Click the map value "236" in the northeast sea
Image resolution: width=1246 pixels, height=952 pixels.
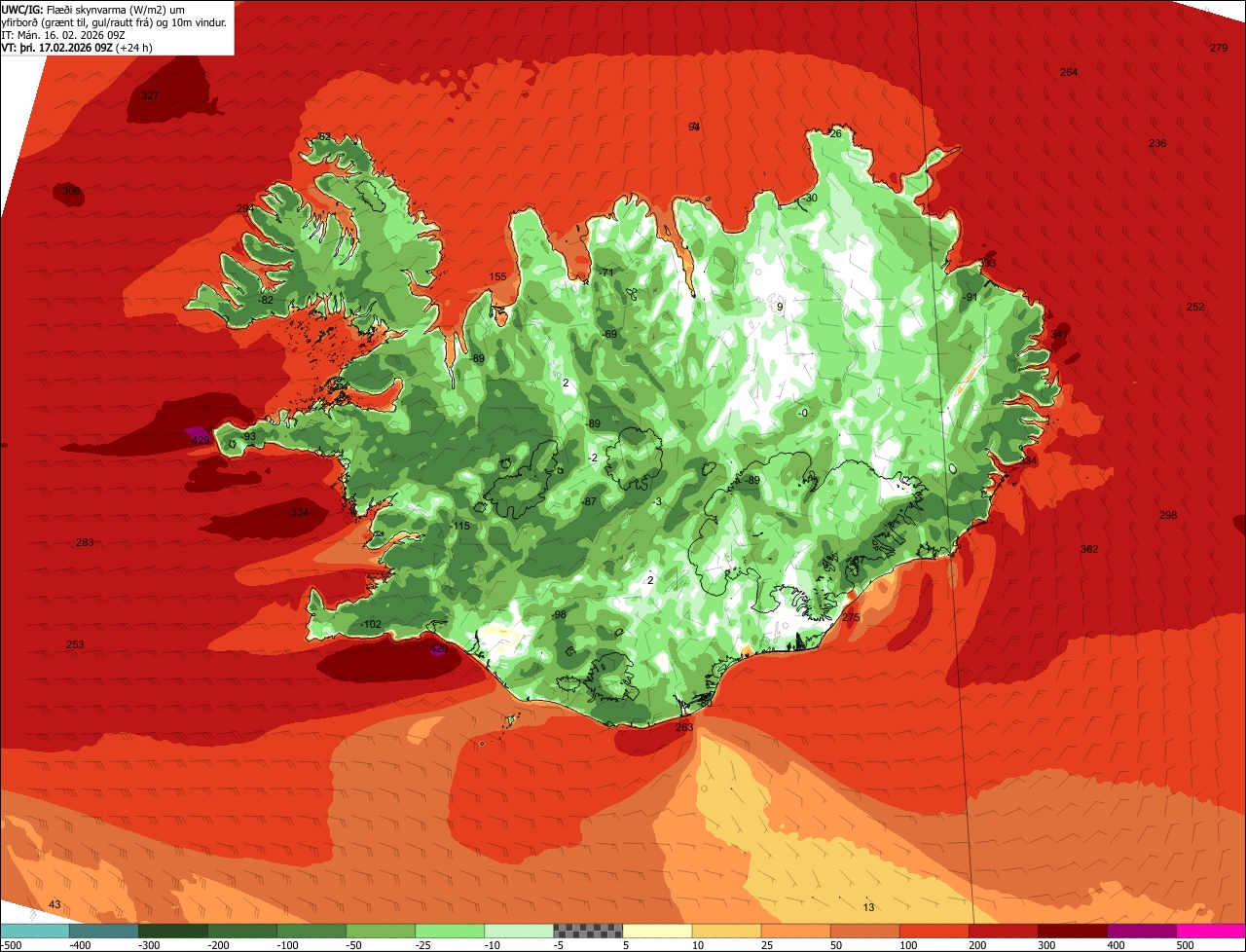coord(1157,143)
